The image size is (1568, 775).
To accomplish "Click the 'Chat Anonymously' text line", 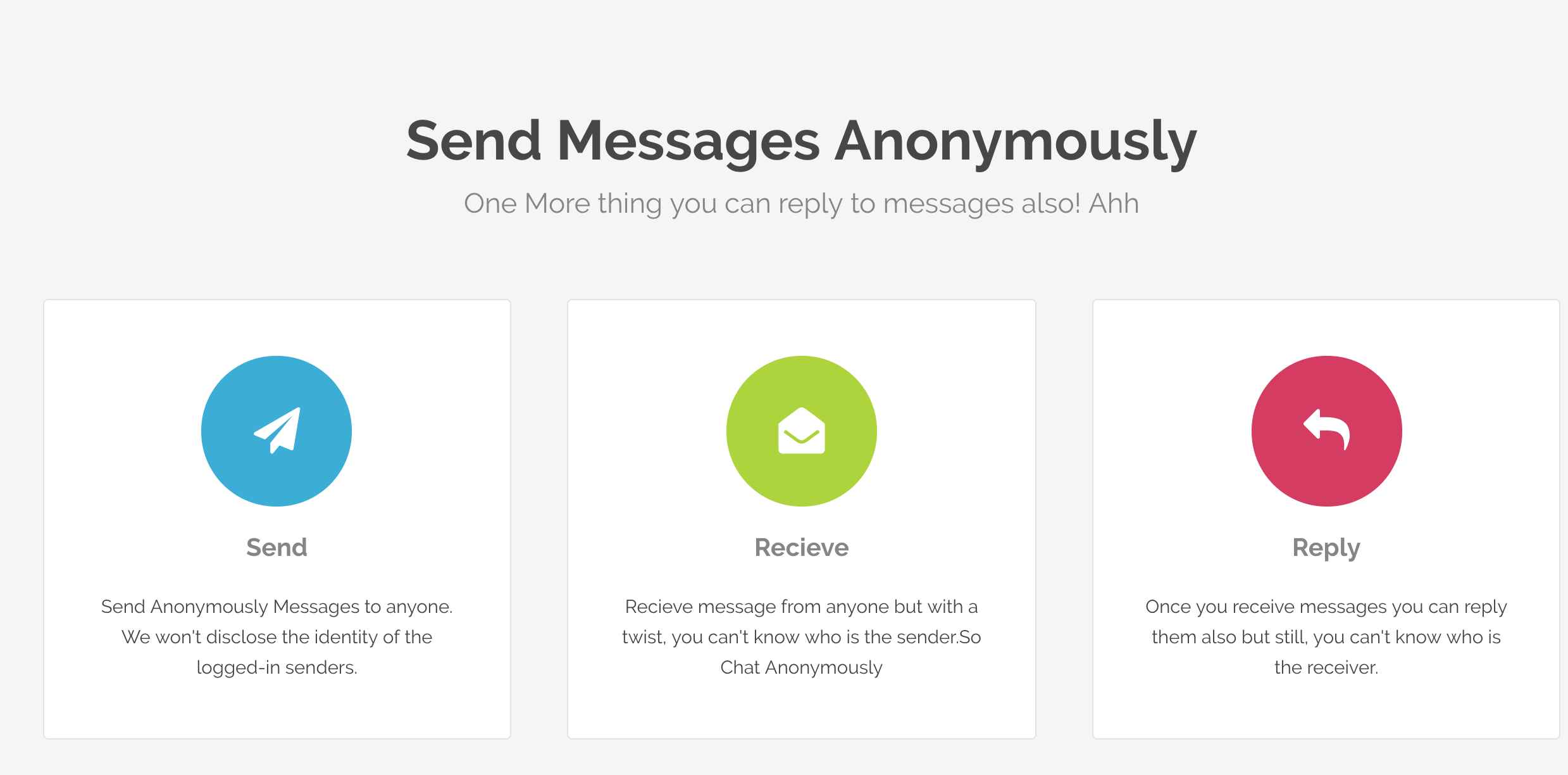I will (x=802, y=668).
